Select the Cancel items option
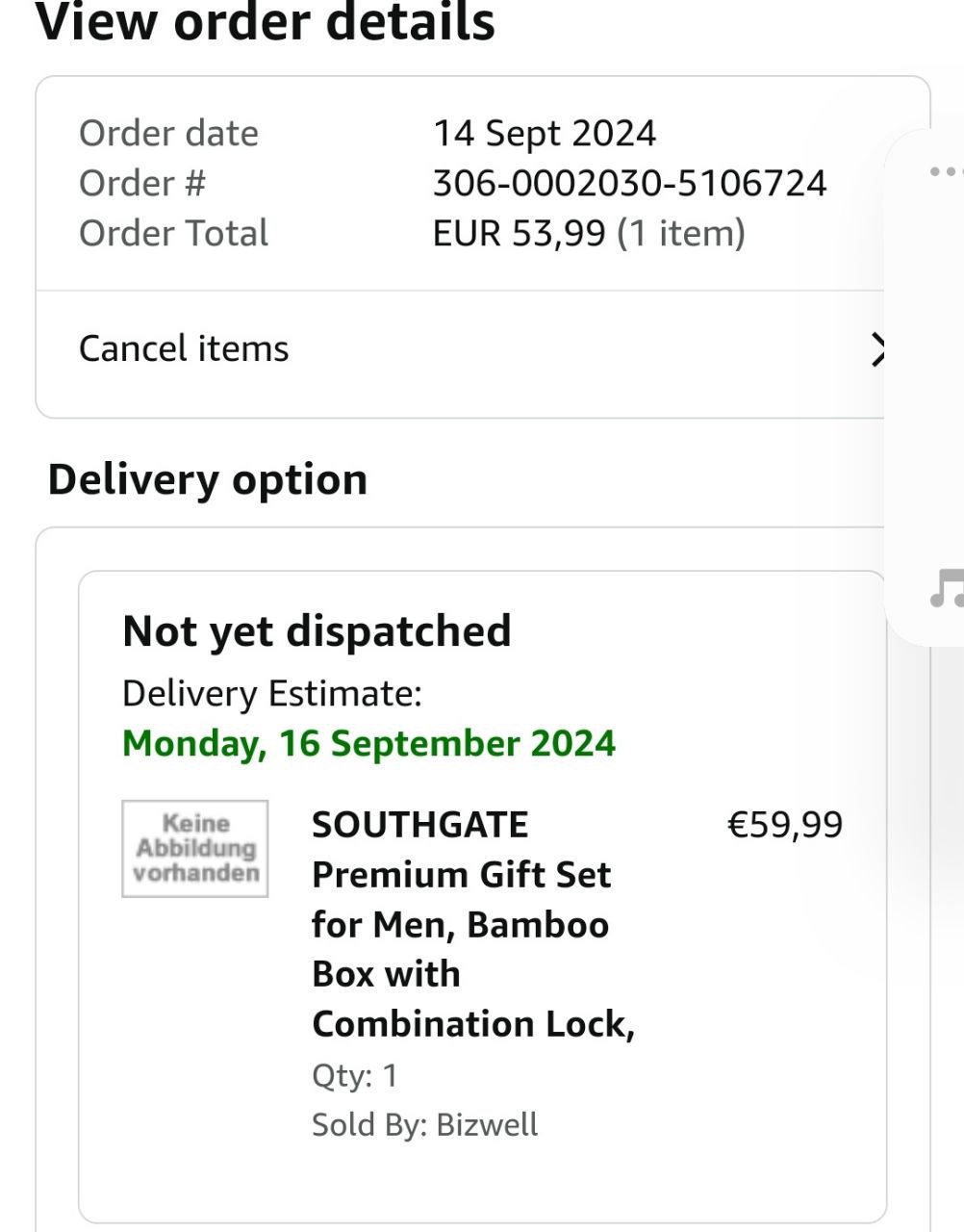The image size is (964, 1232). pos(184,348)
